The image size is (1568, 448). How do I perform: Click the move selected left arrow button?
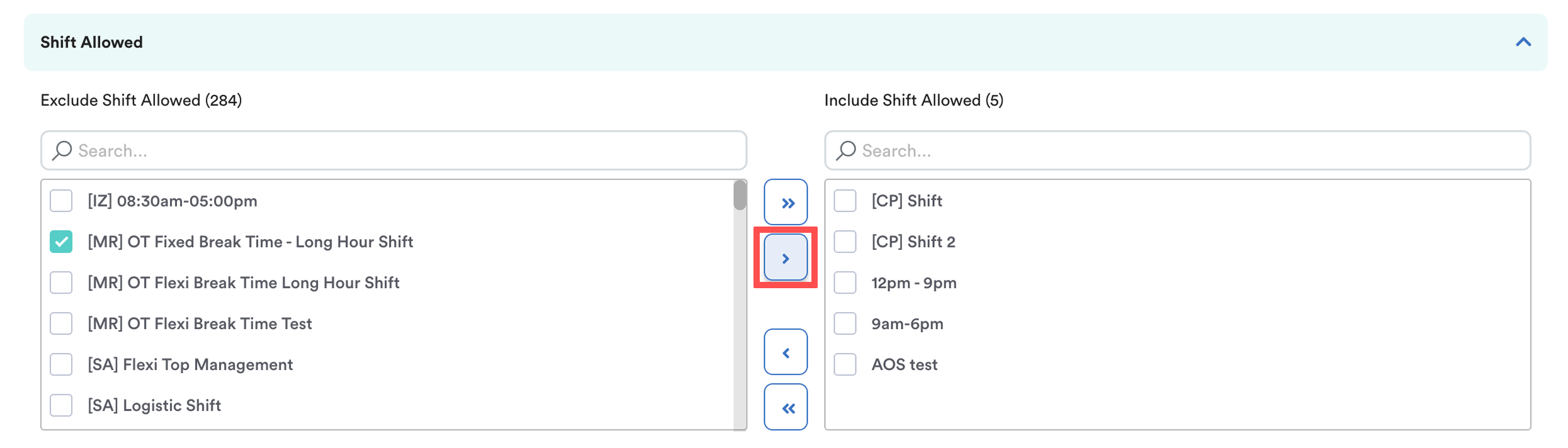point(786,352)
